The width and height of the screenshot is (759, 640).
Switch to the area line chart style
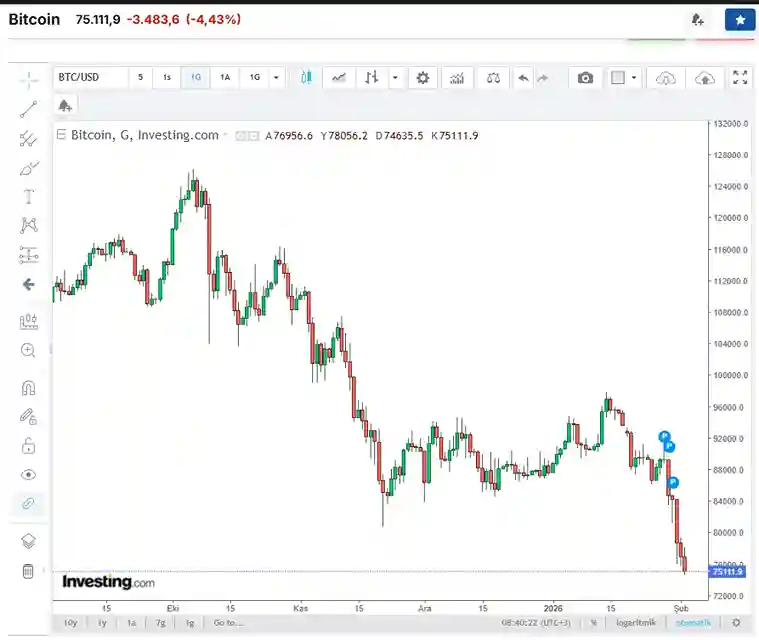click(339, 77)
